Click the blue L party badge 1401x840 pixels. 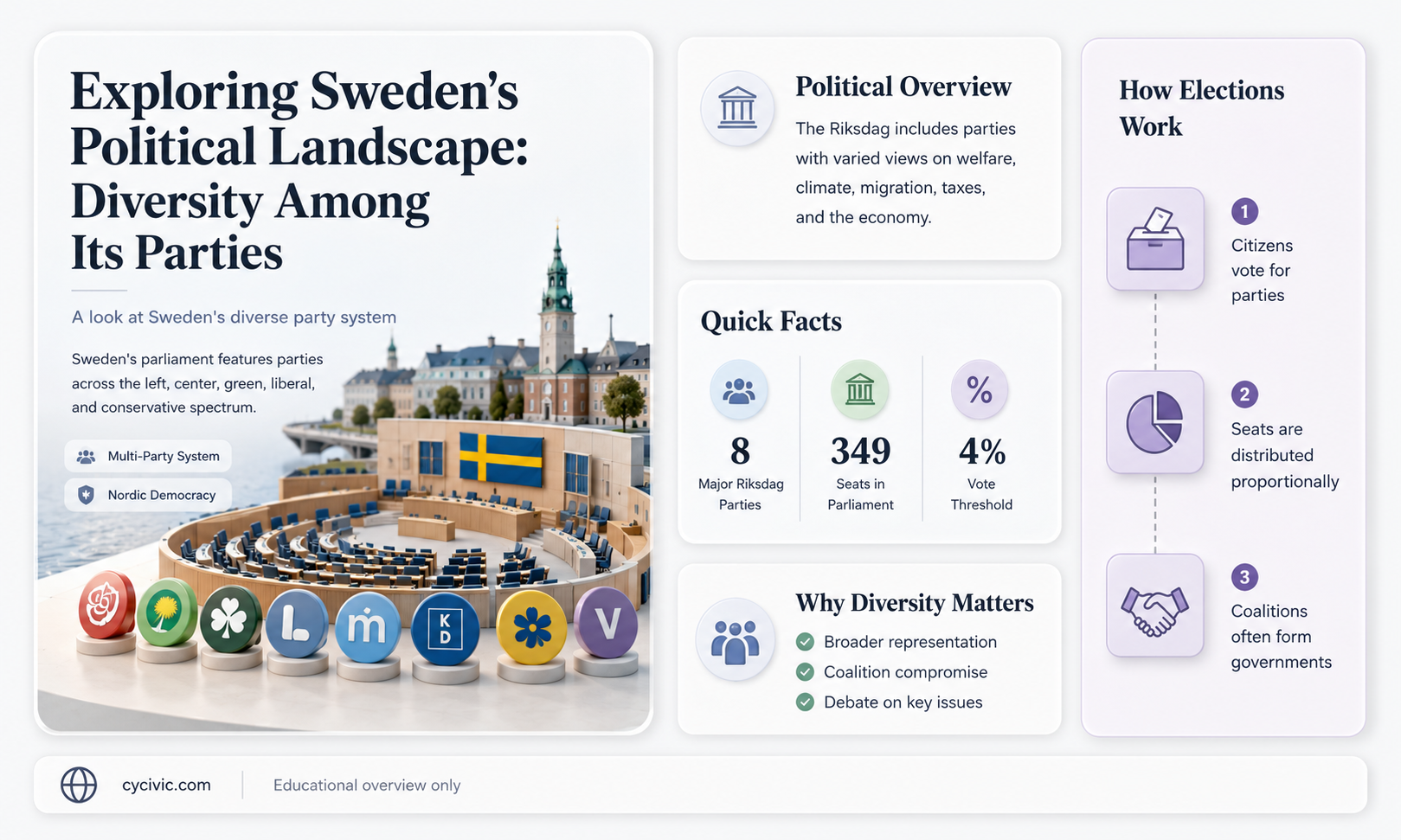click(x=297, y=625)
